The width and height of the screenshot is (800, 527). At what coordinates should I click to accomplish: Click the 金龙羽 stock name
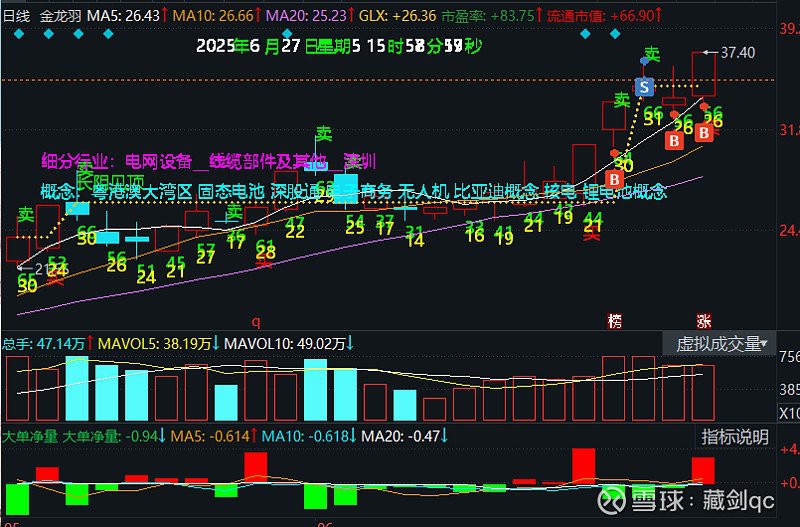(61, 16)
